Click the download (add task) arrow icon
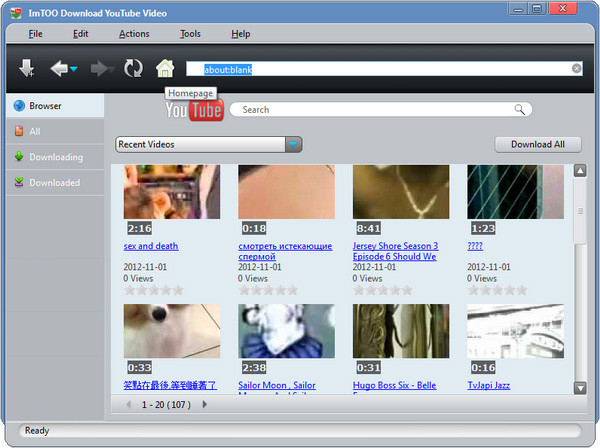 [x=27, y=68]
